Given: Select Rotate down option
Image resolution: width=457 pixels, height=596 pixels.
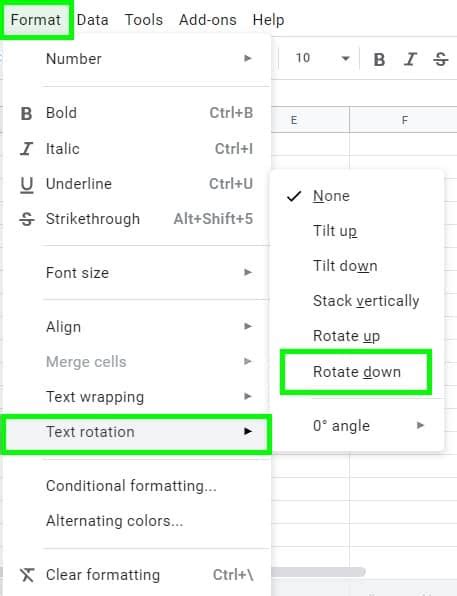Looking at the screenshot, I should click(x=356, y=372).
